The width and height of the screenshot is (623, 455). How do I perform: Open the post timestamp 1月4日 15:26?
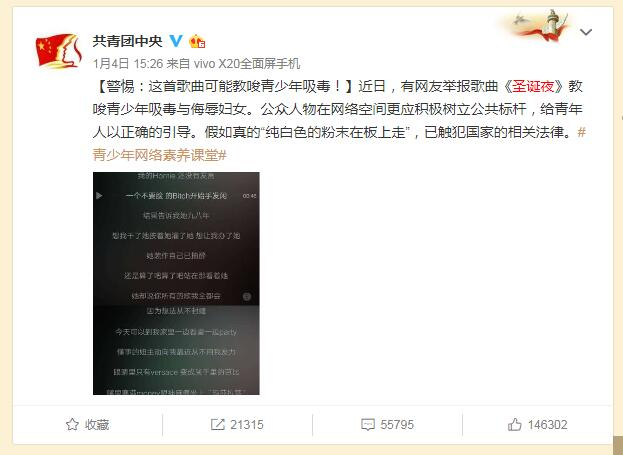tap(128, 64)
